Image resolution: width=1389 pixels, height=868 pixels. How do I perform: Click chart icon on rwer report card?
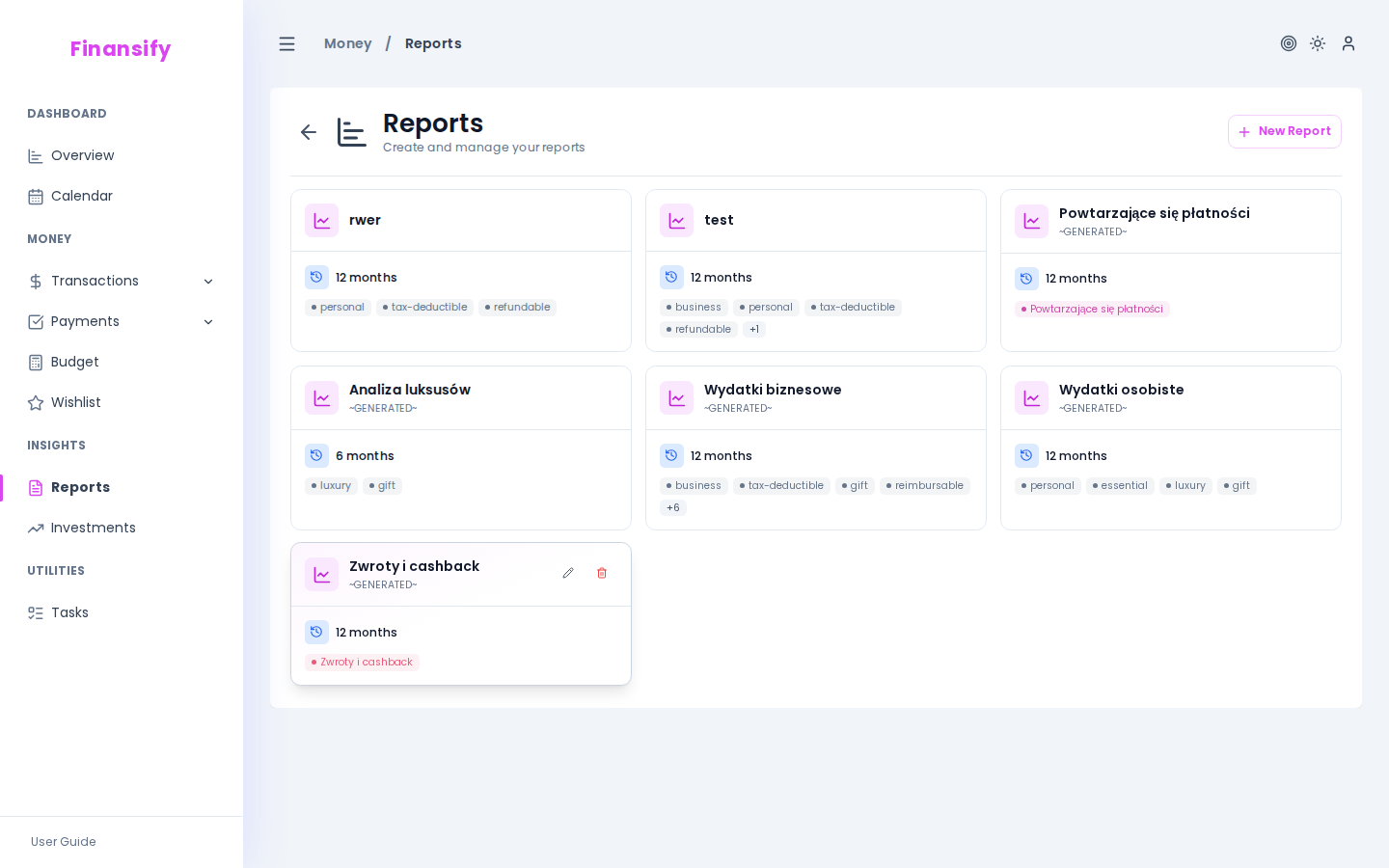click(322, 220)
